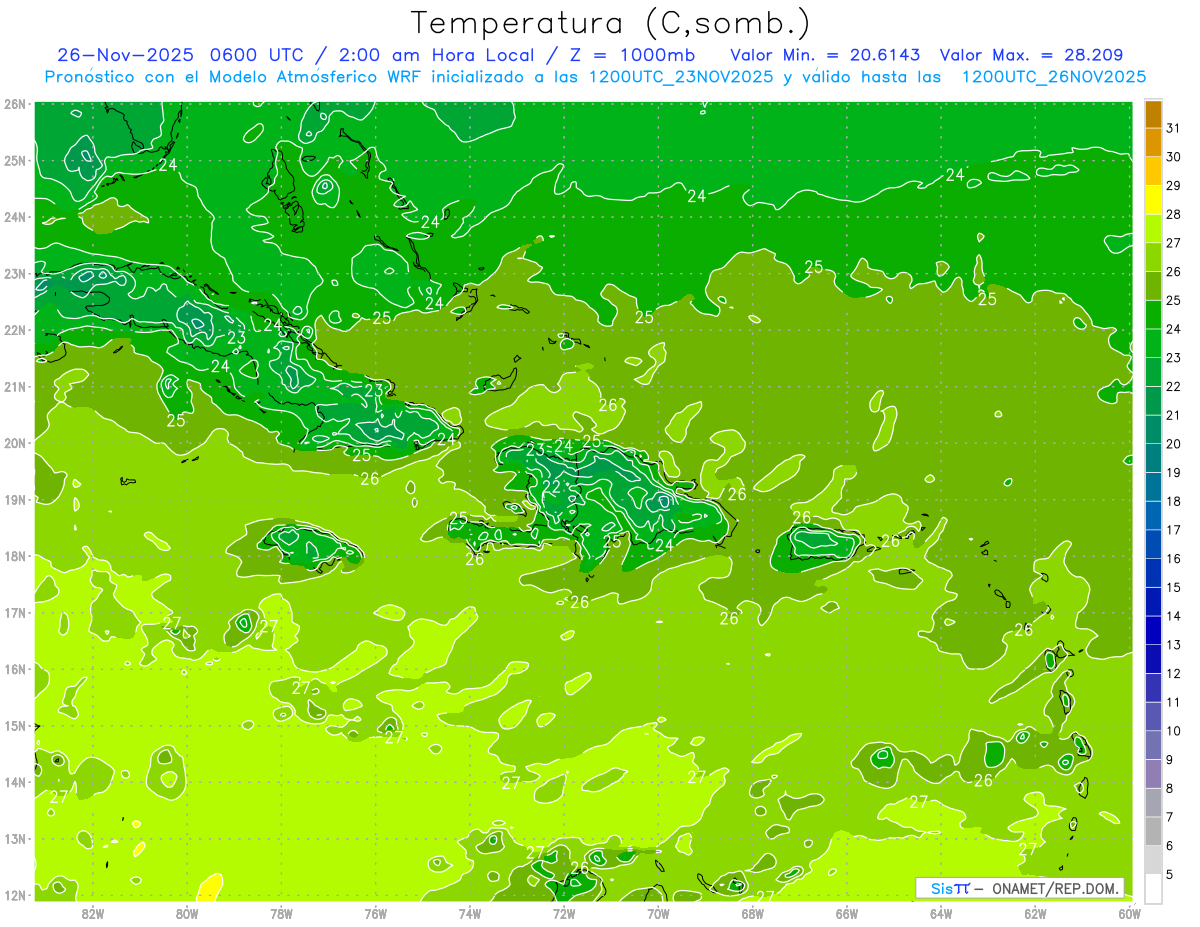Click the 12N latitude axis label
Image resolution: width=1200 pixels, height=927 pixels.
click(x=15, y=895)
